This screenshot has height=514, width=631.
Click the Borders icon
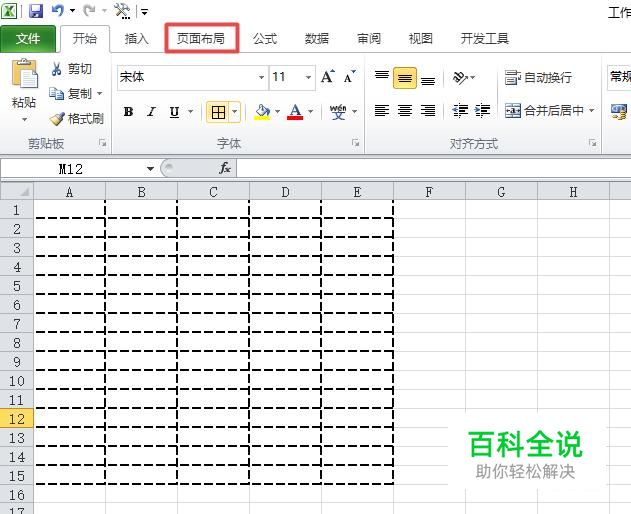[218, 112]
